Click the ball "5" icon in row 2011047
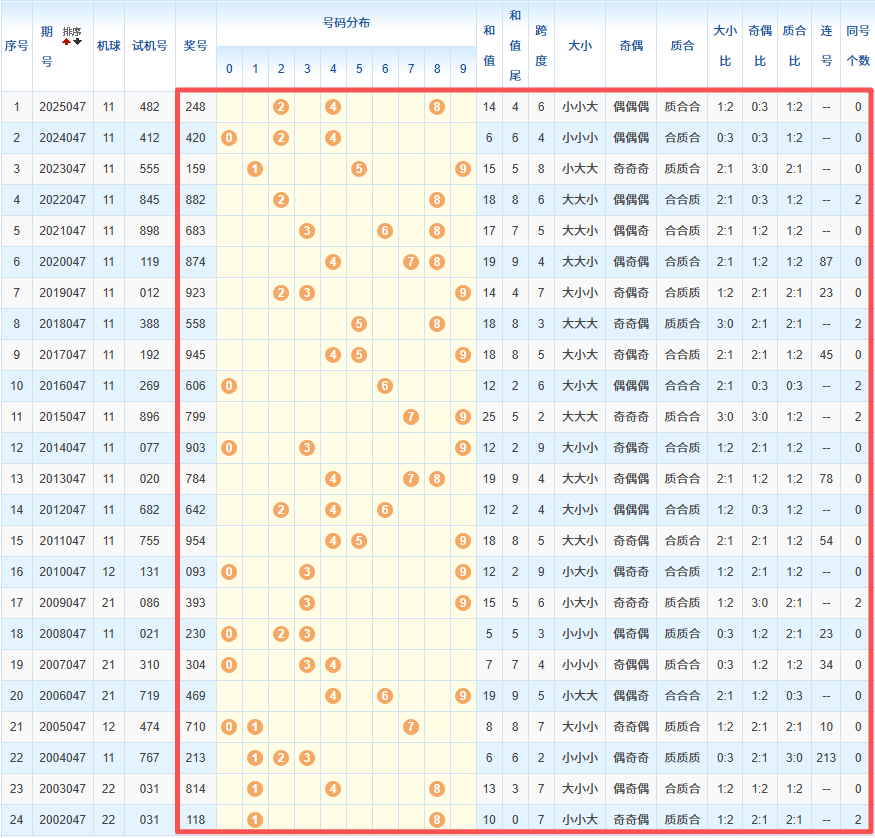This screenshot has height=838, width=875. tap(358, 541)
